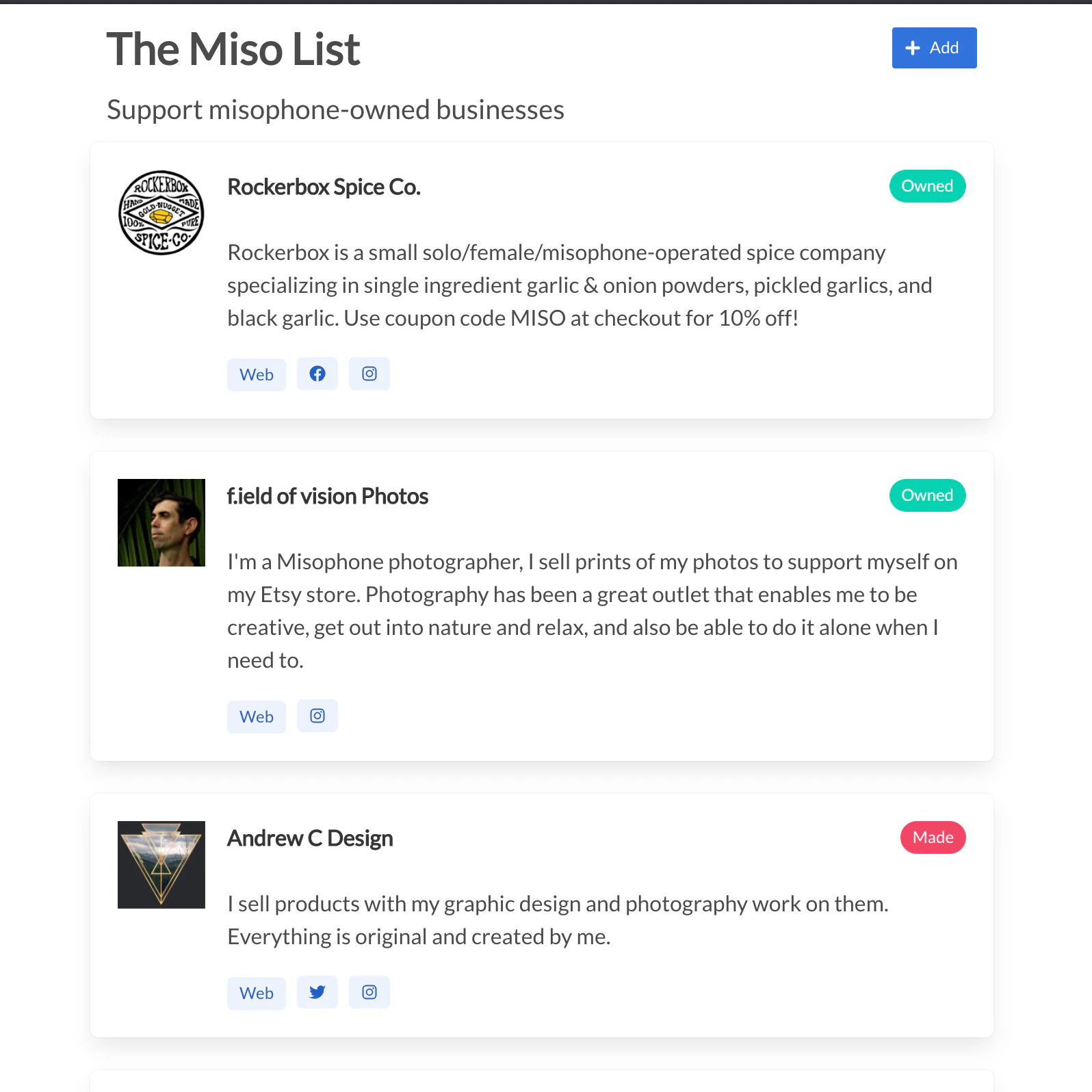Open Andrew C Design Twitter profile
Image resolution: width=1092 pixels, height=1092 pixels.
(x=317, y=991)
